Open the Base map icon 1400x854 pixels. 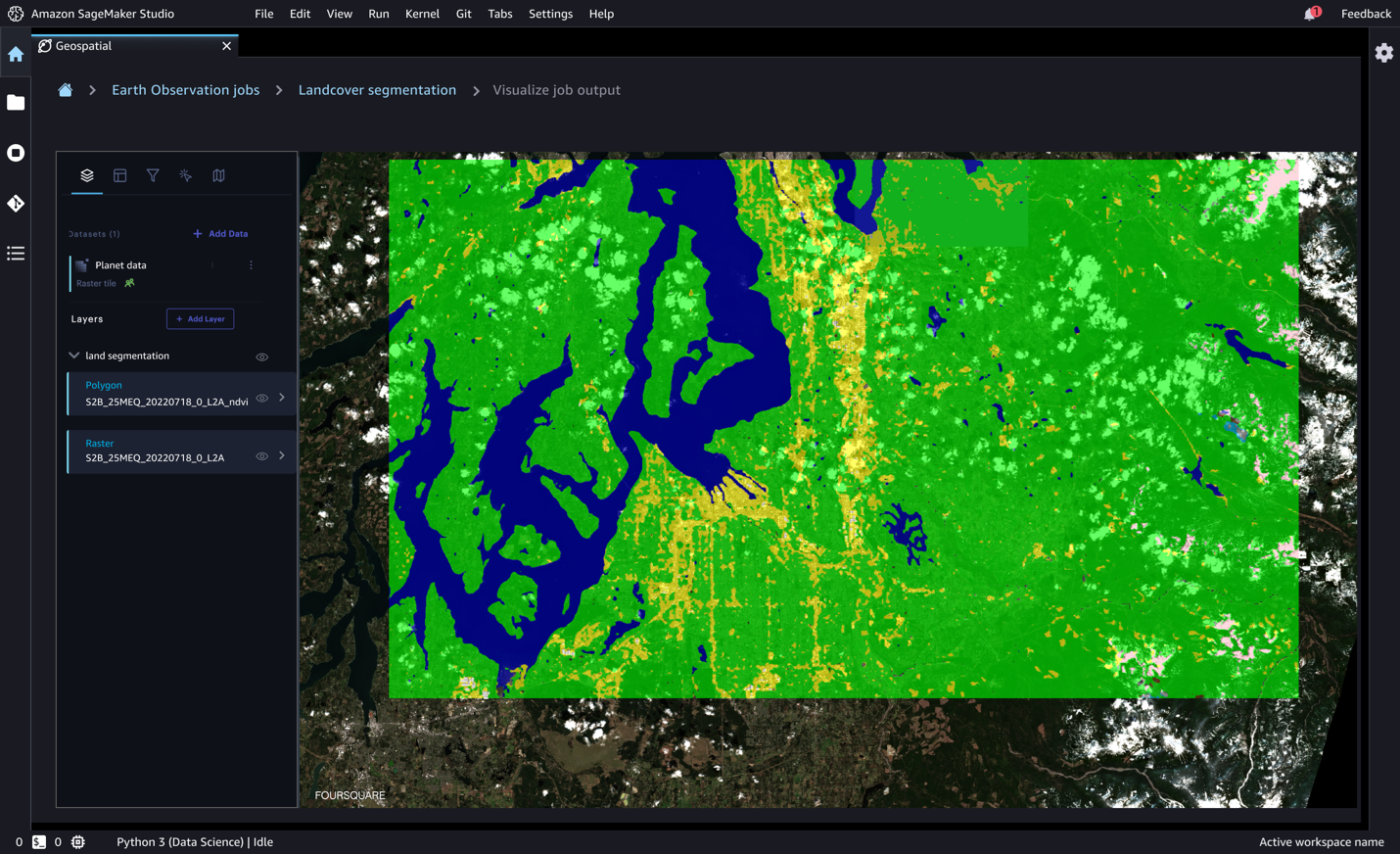(x=218, y=175)
